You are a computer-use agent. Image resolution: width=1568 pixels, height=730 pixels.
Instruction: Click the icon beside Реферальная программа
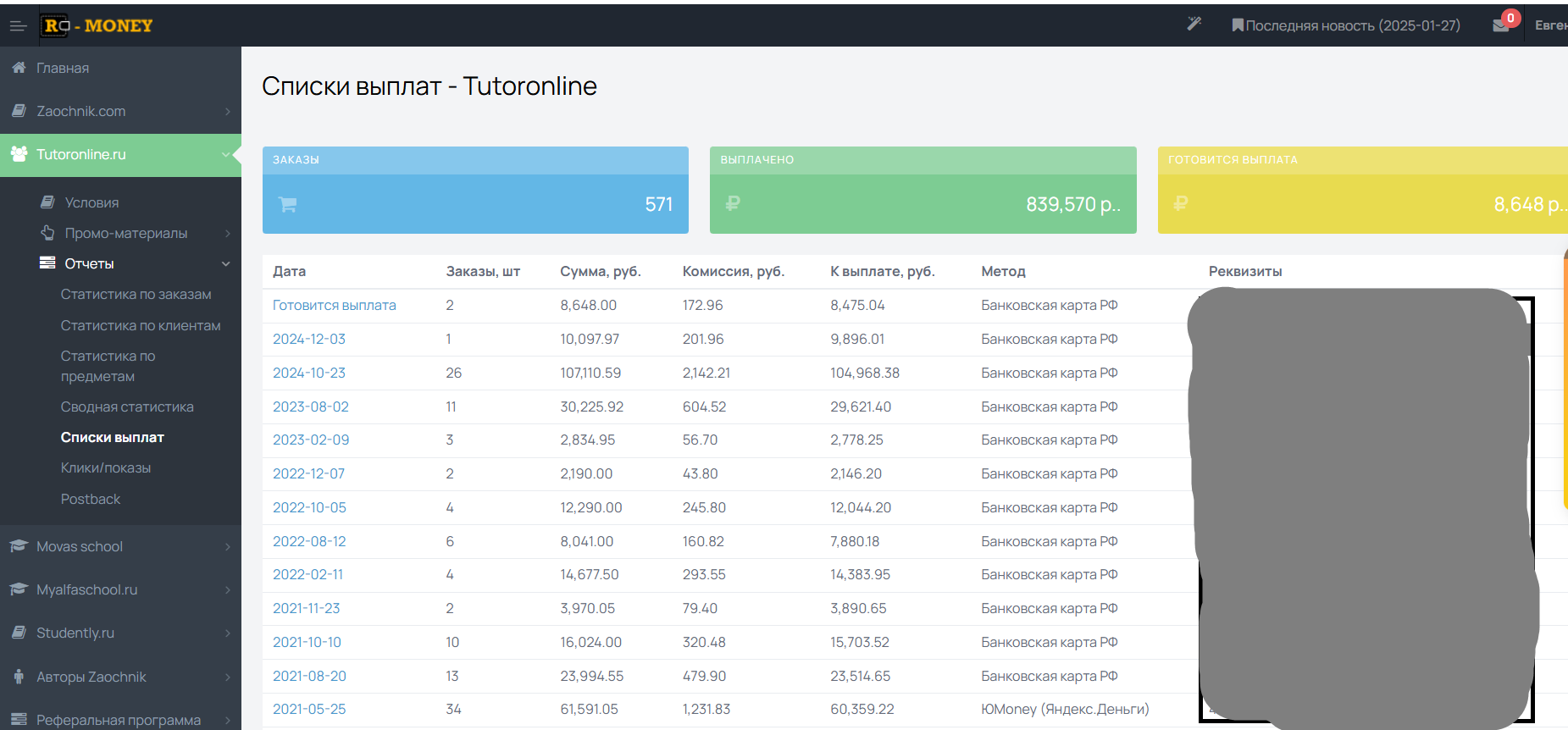coord(19,720)
